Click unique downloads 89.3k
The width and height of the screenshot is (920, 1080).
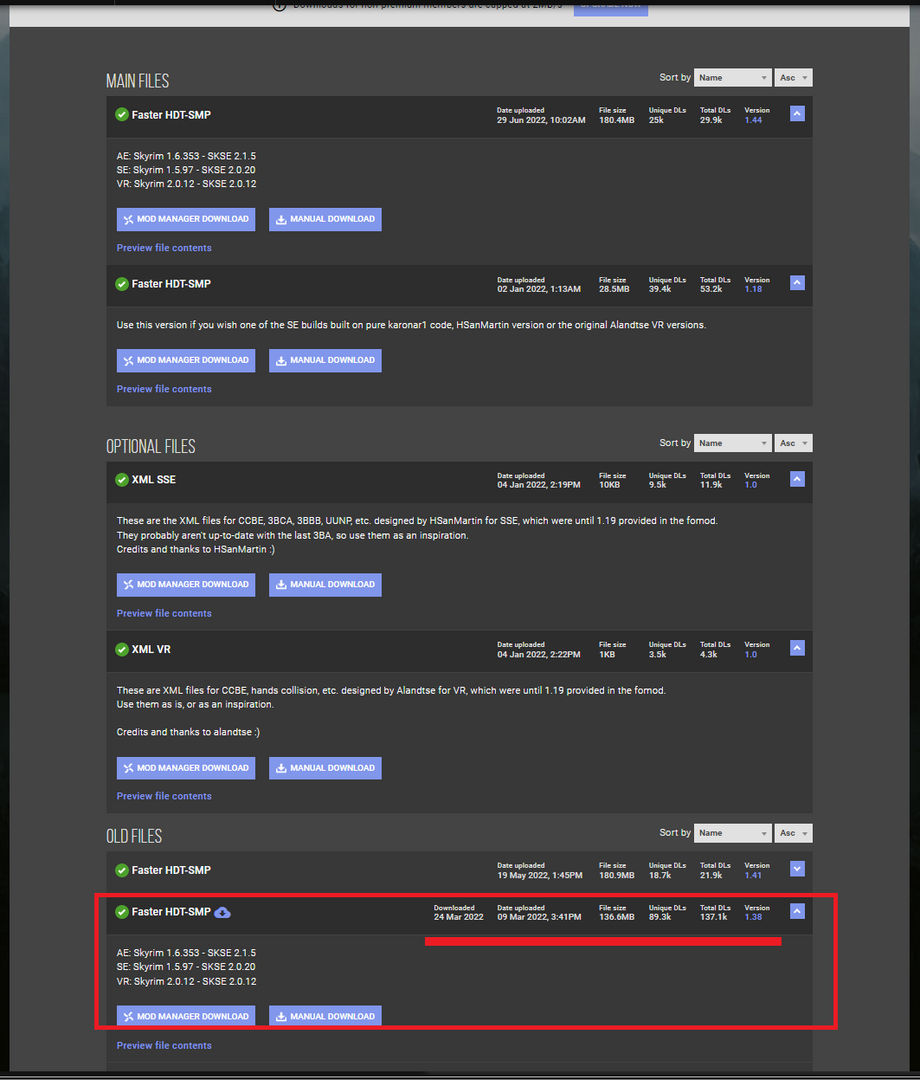(660, 917)
